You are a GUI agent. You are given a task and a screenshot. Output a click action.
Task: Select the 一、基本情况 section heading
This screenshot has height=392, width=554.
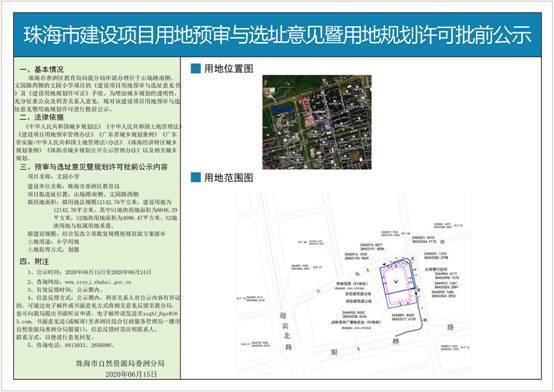[x=42, y=69]
